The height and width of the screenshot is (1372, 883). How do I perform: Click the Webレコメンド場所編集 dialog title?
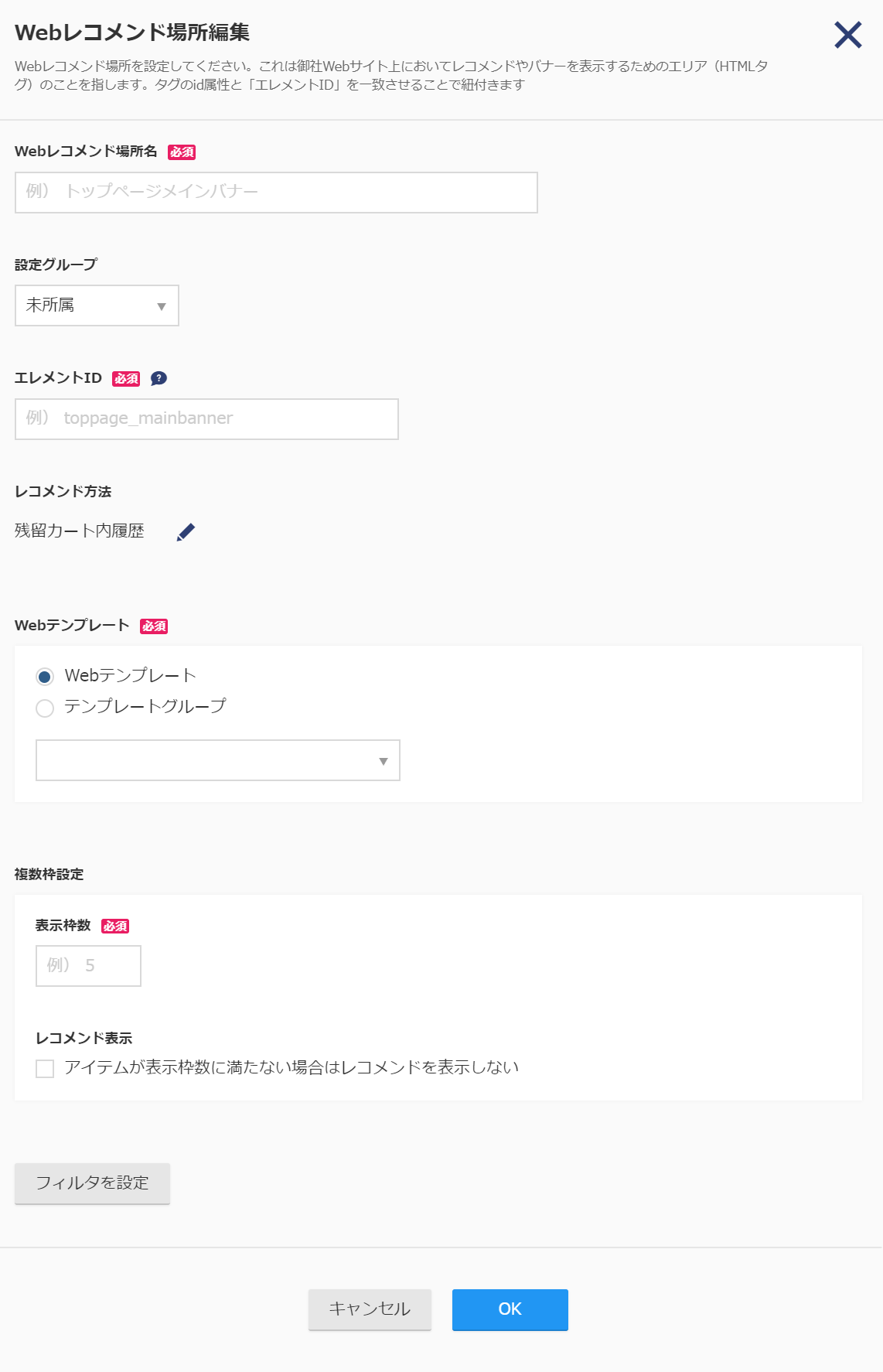pyautogui.click(x=132, y=32)
